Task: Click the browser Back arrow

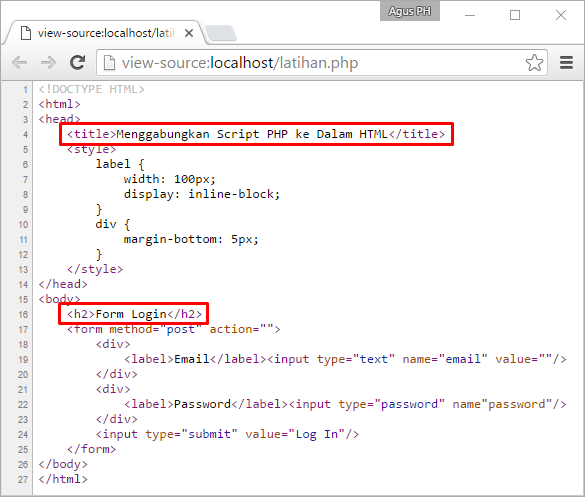Action: click(19, 63)
